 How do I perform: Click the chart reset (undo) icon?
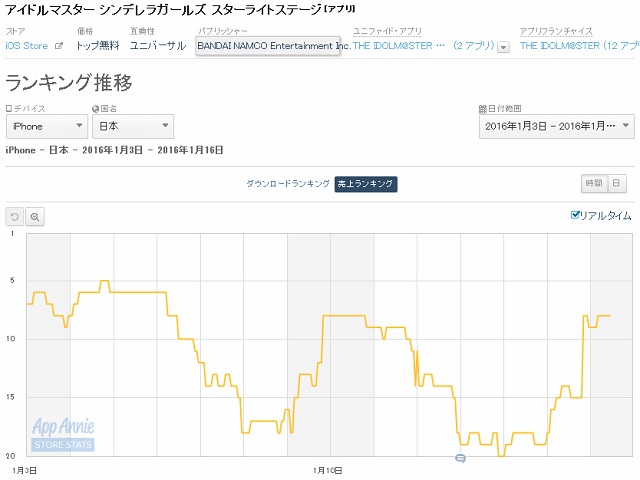pos(14,216)
